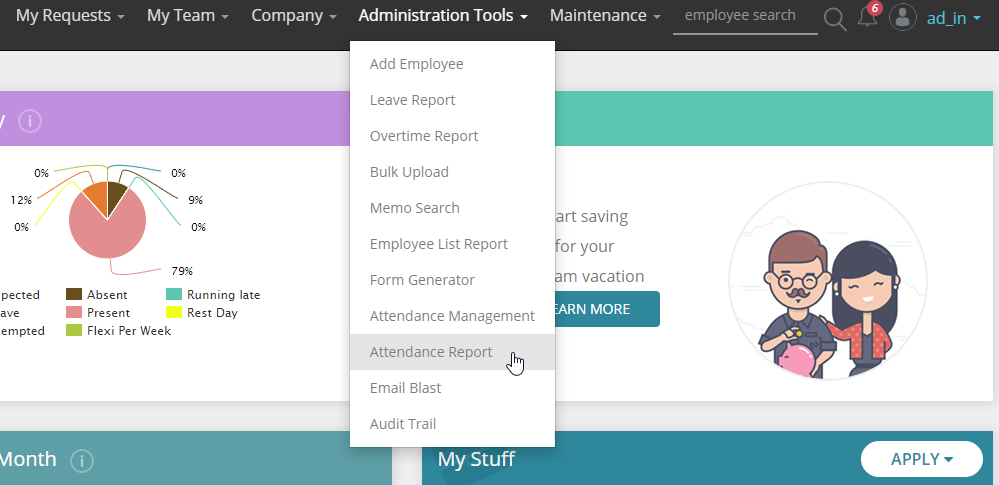Click the info icon beside Month heading

coord(82,460)
